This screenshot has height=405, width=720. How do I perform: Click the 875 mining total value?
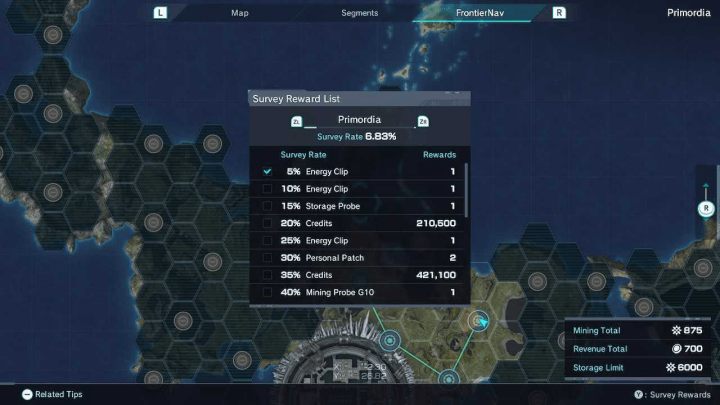(692, 330)
